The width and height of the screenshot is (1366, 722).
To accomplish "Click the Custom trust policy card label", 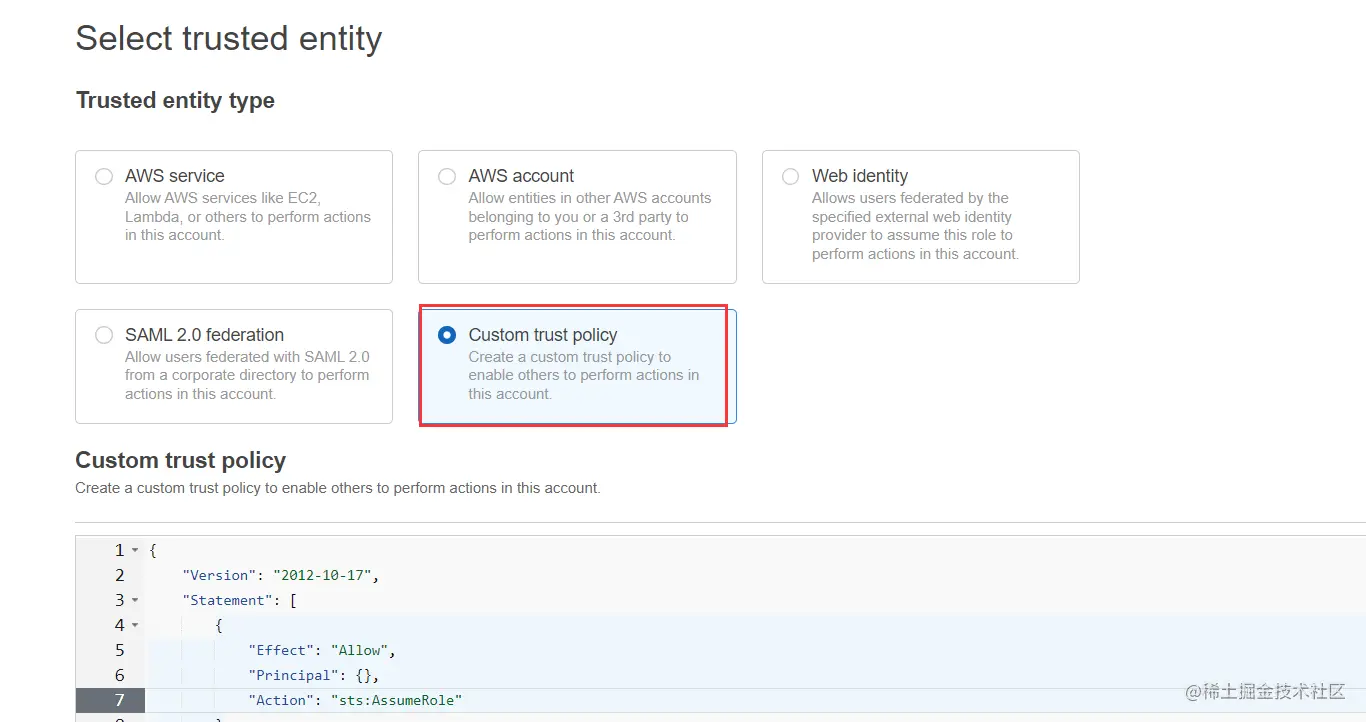I will 543,335.
